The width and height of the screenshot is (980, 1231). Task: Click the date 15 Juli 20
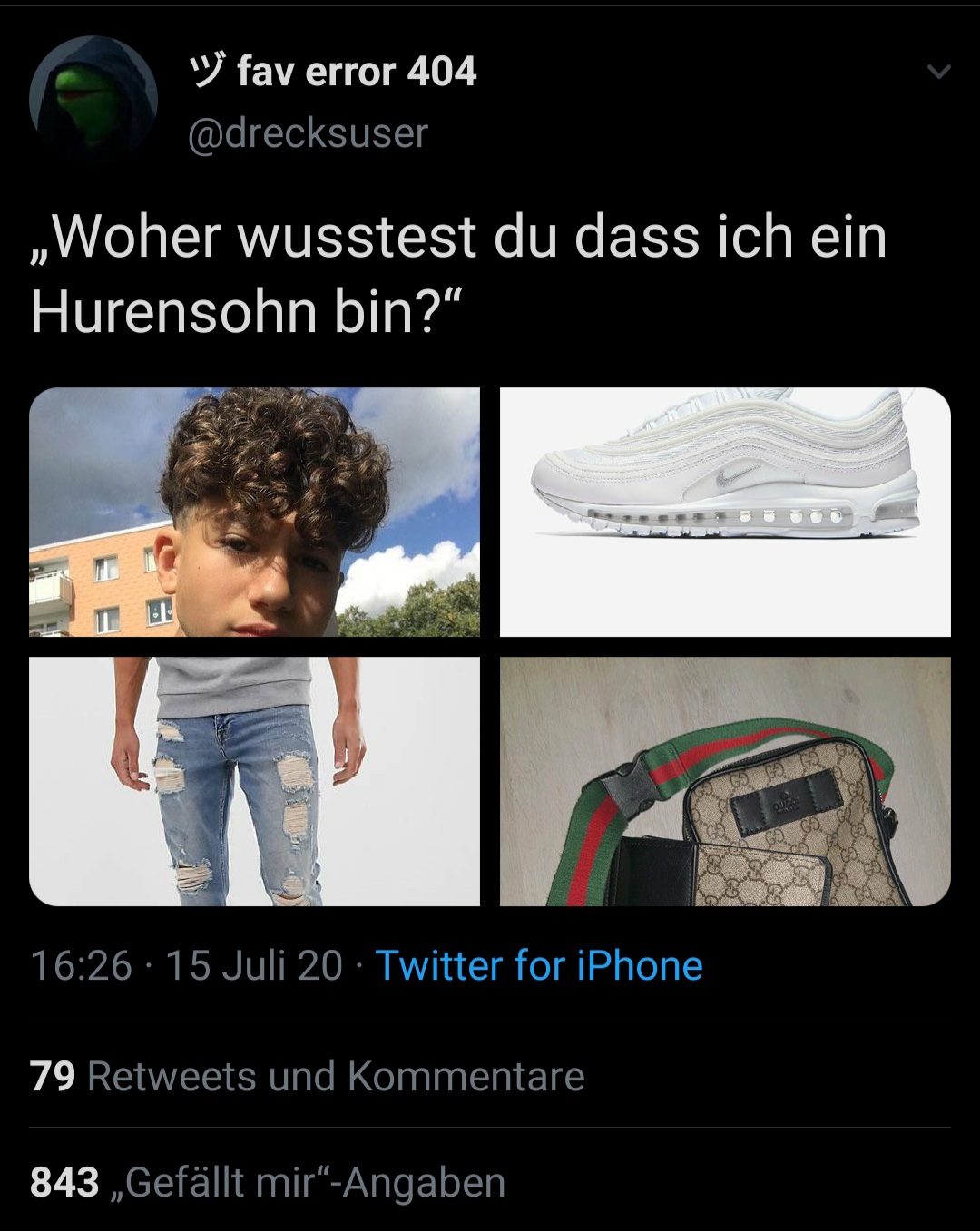(254, 965)
